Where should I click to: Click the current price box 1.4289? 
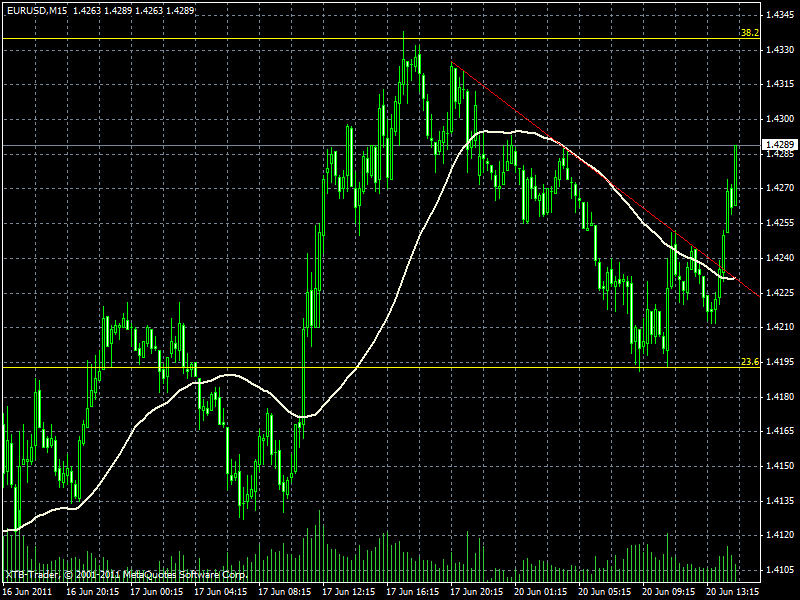click(x=779, y=145)
